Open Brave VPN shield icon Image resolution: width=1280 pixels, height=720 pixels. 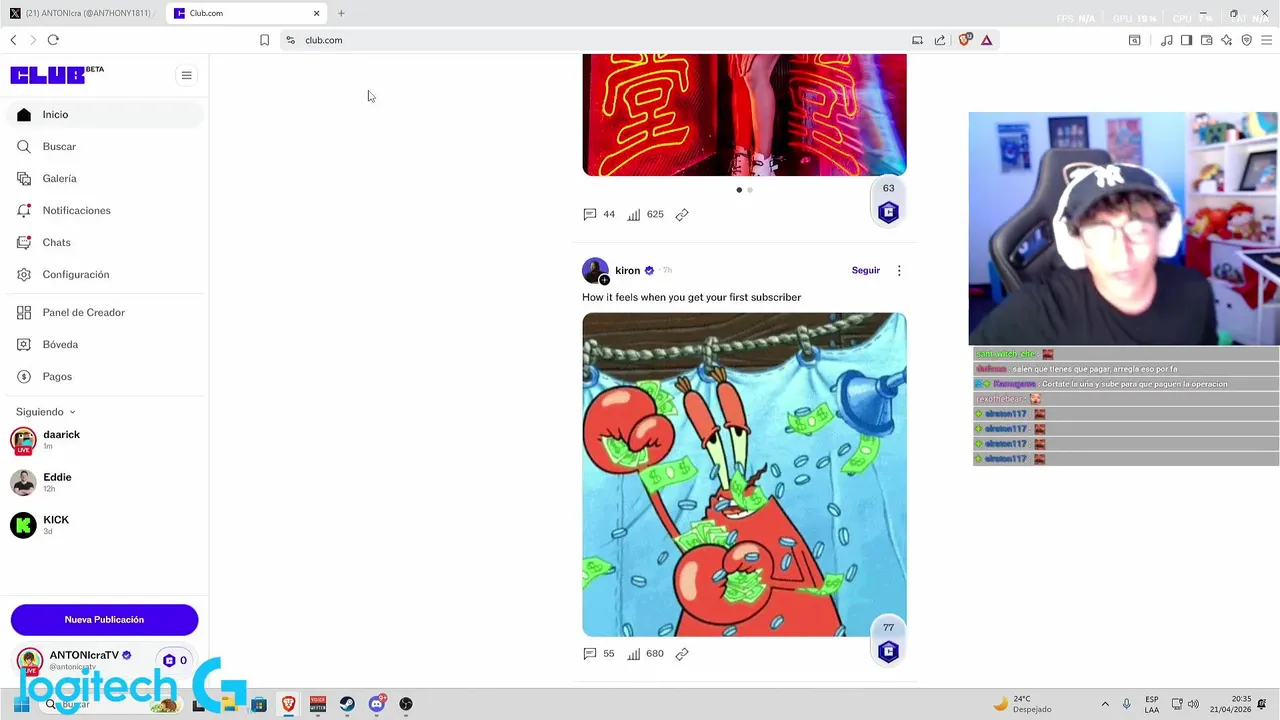tap(1247, 40)
